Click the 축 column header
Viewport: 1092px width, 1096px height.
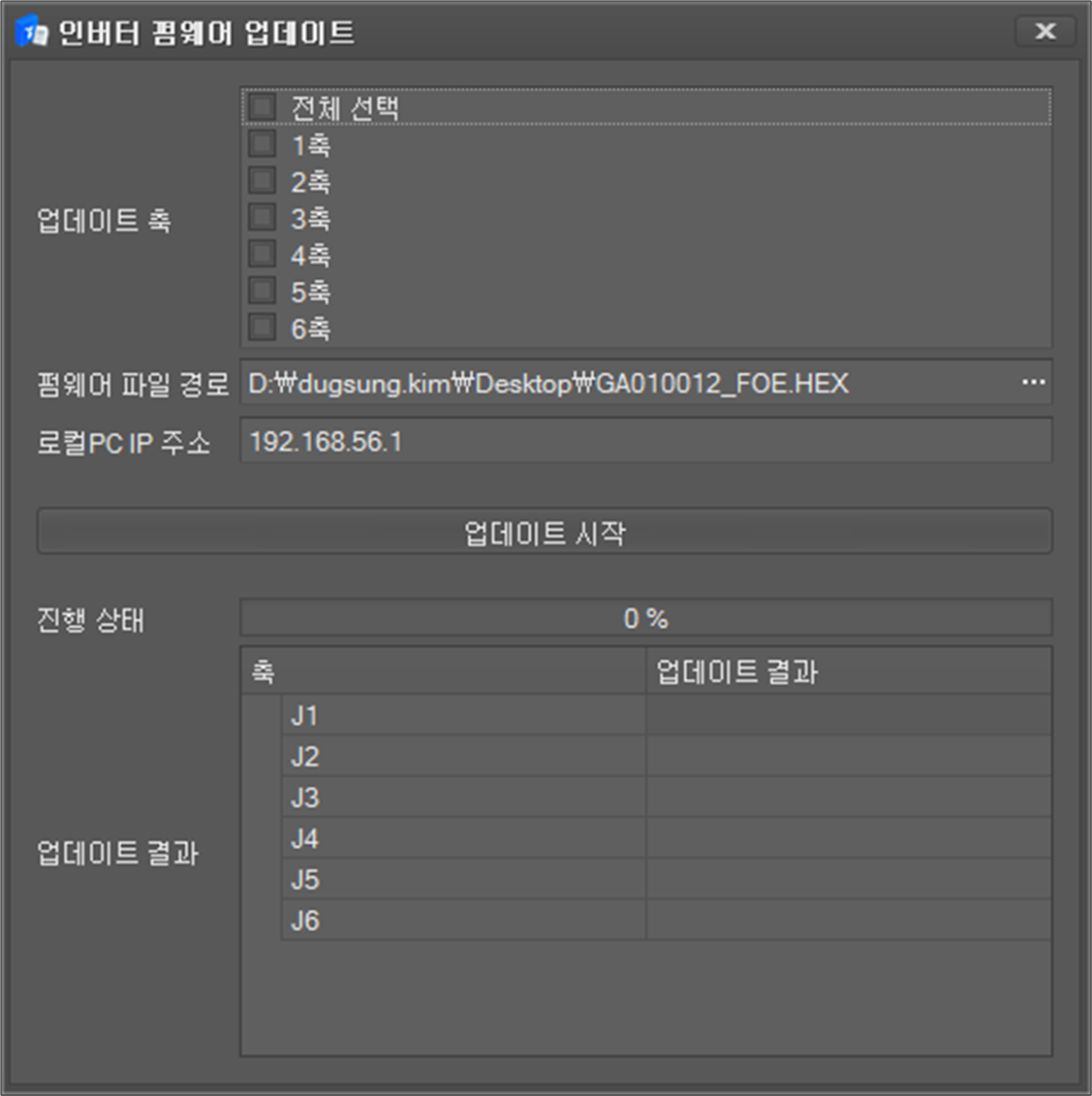pos(443,672)
